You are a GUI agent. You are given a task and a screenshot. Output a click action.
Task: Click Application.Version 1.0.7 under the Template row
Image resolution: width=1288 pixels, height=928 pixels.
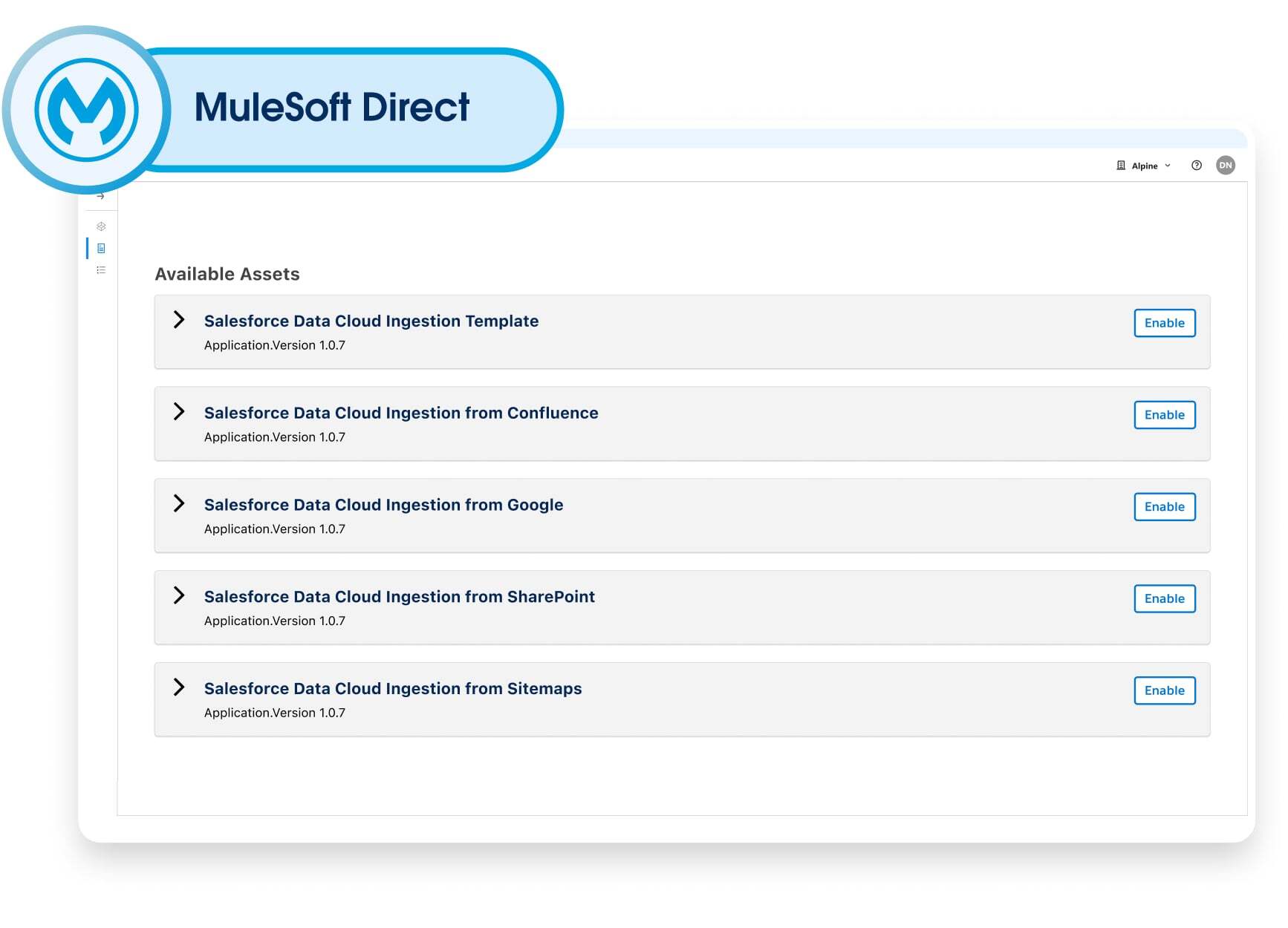pos(275,345)
